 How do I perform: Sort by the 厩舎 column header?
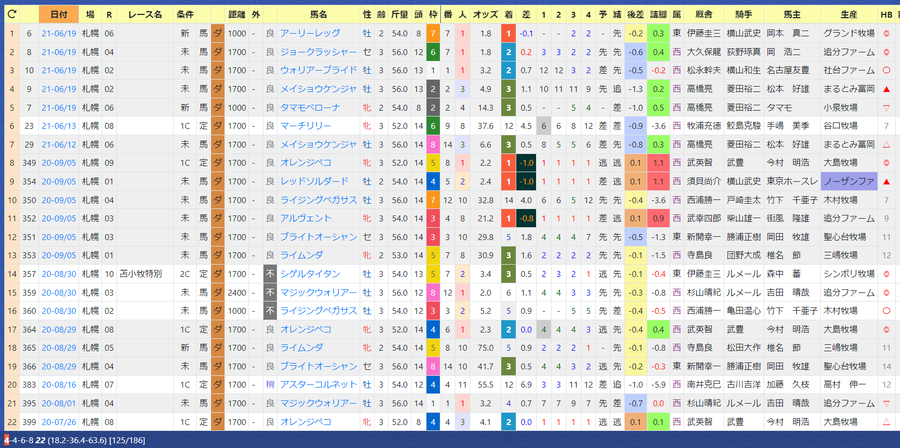pos(703,14)
